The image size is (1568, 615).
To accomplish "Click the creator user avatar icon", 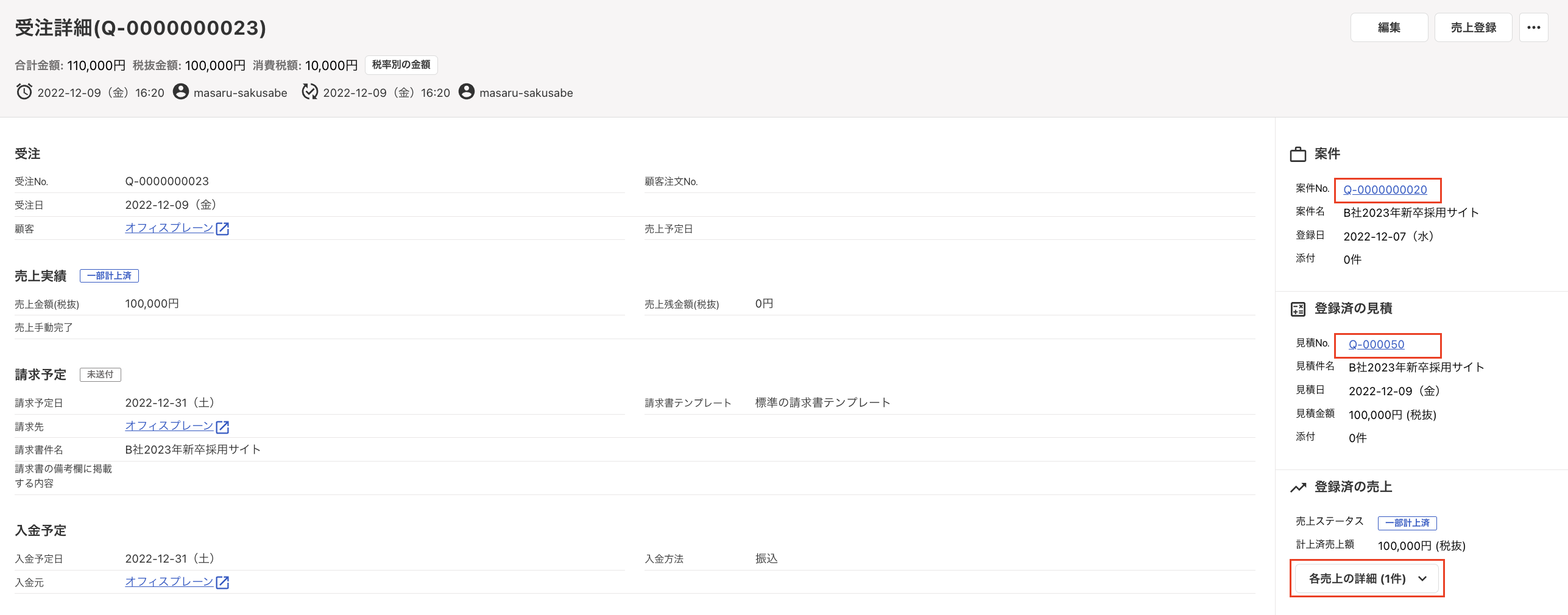I will point(180,92).
